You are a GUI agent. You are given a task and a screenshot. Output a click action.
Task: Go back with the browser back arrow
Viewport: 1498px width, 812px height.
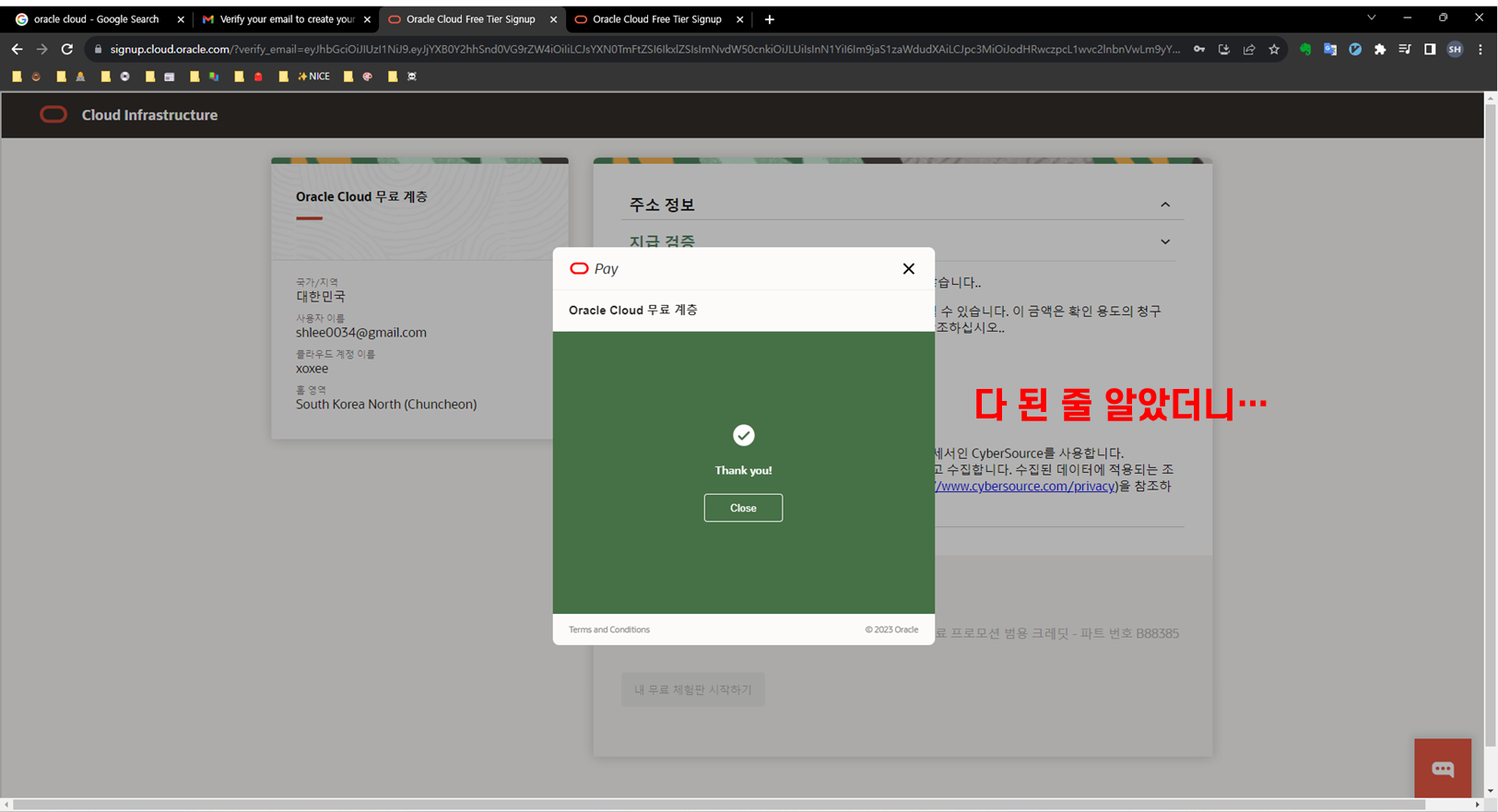coord(17,49)
